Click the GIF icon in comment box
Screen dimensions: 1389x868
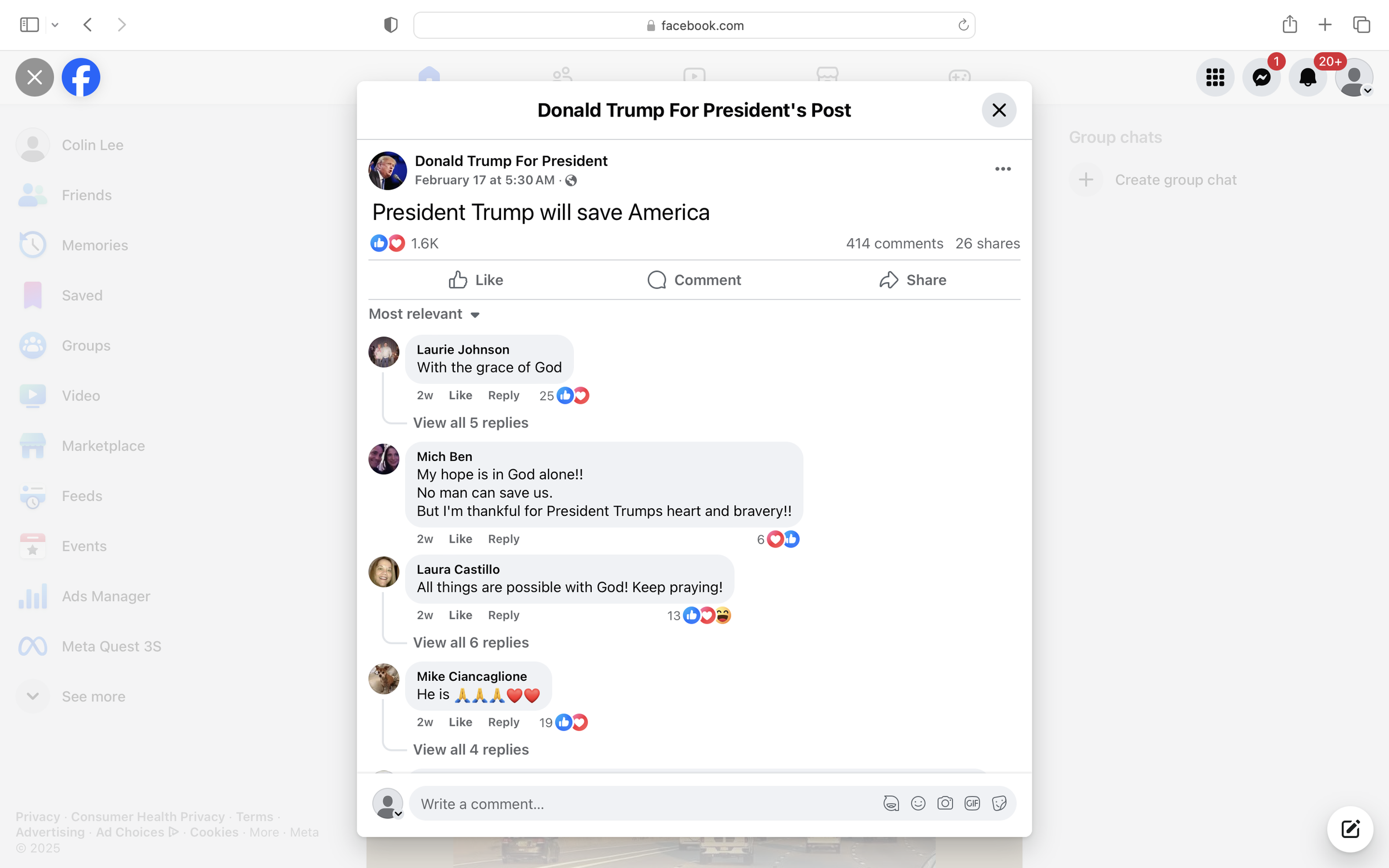click(x=972, y=803)
